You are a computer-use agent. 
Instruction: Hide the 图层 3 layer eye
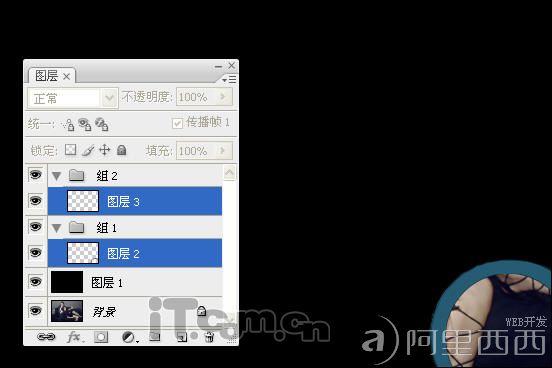(36, 201)
